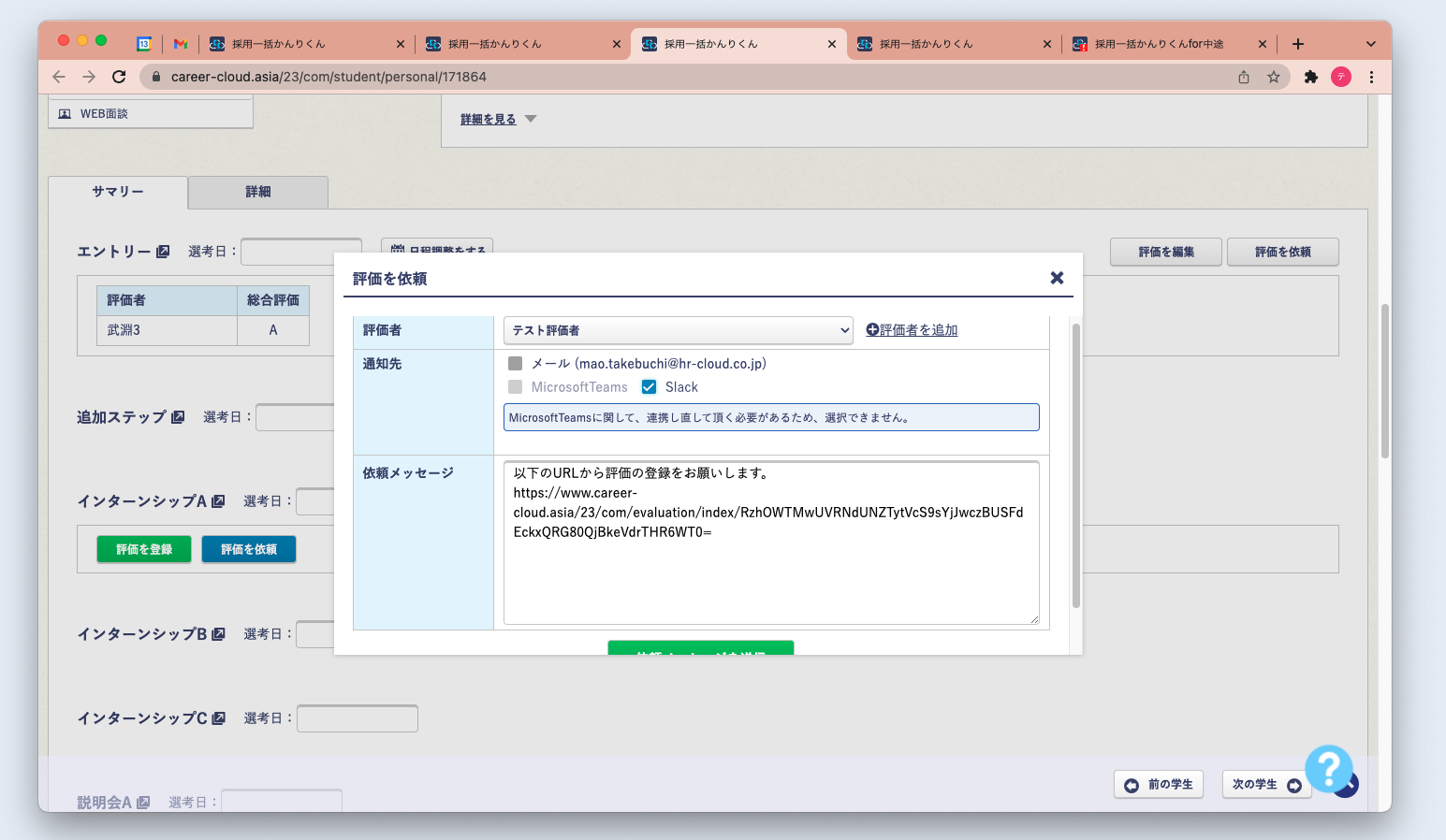Uncheck the Slack notification checkbox
1446x840 pixels.
(649, 387)
